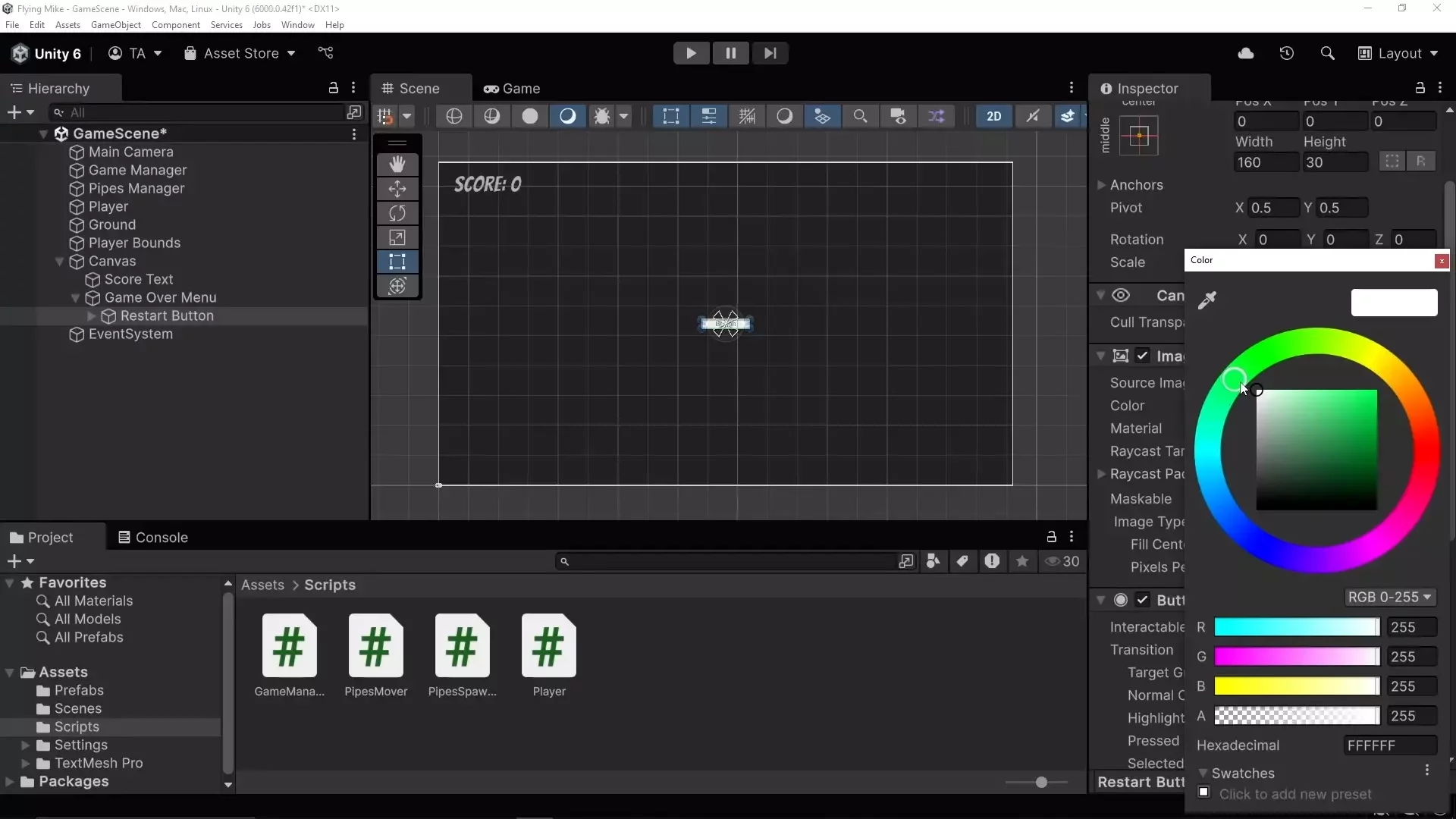Toggle the Image component checkbox
The image size is (1456, 819).
coord(1143,356)
